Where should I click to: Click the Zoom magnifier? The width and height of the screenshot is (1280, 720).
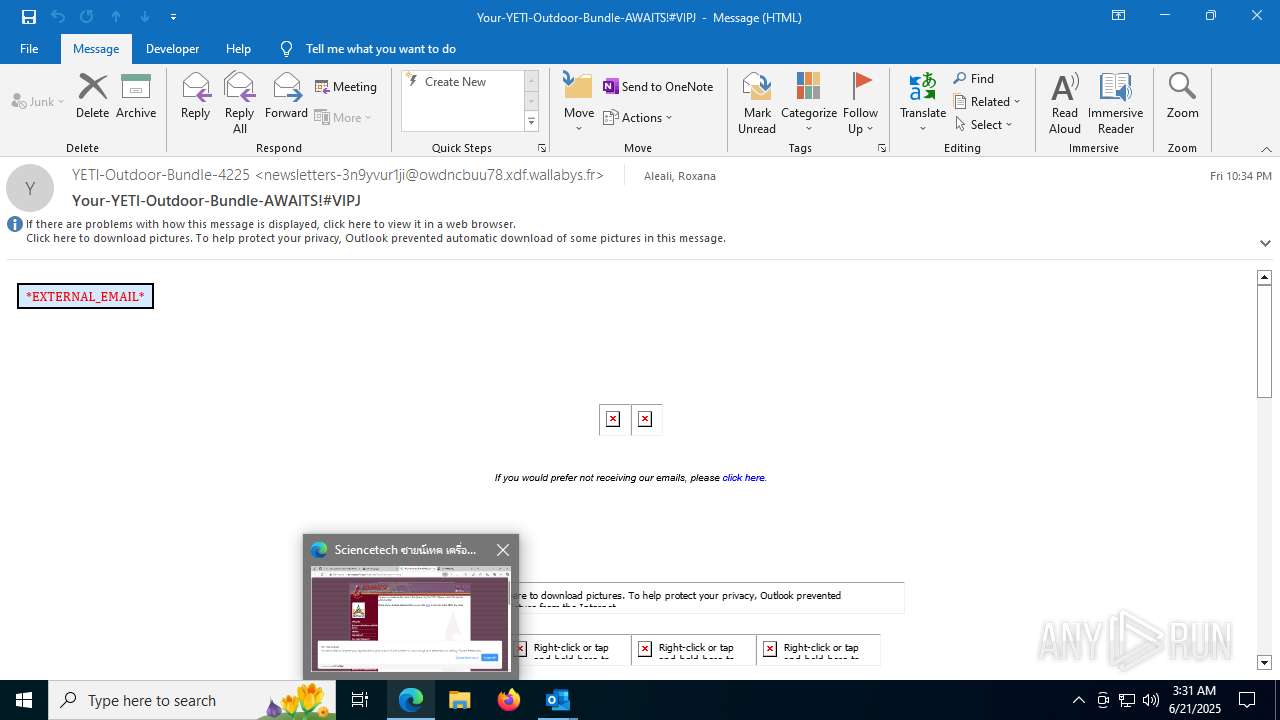tap(1182, 96)
